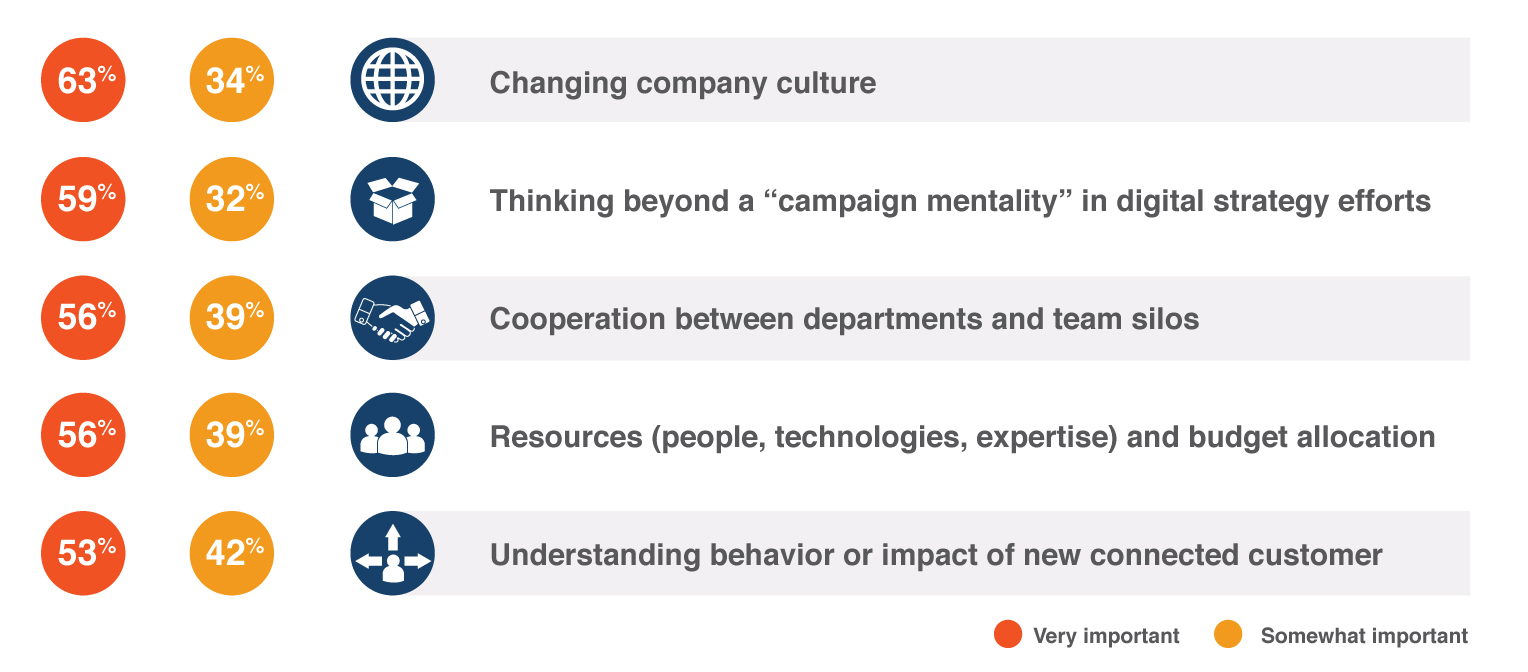Image resolution: width=1528 pixels, height=672 pixels.
Task: Click orange 39% circle beside handshake row
Action: click(232, 317)
